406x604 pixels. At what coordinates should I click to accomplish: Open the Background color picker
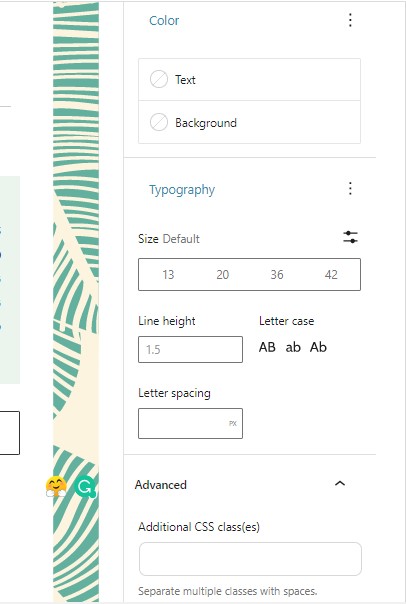click(249, 122)
